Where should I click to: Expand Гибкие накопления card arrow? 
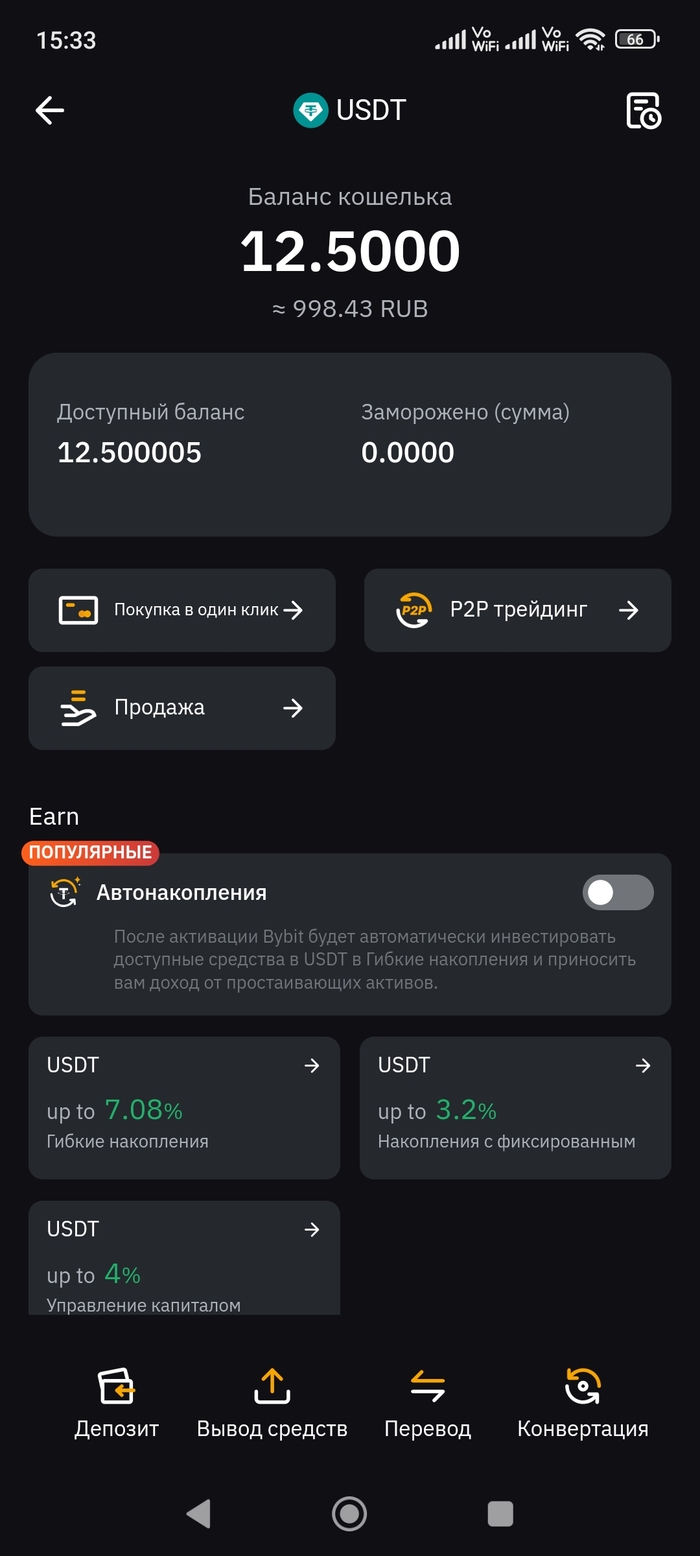[312, 1066]
